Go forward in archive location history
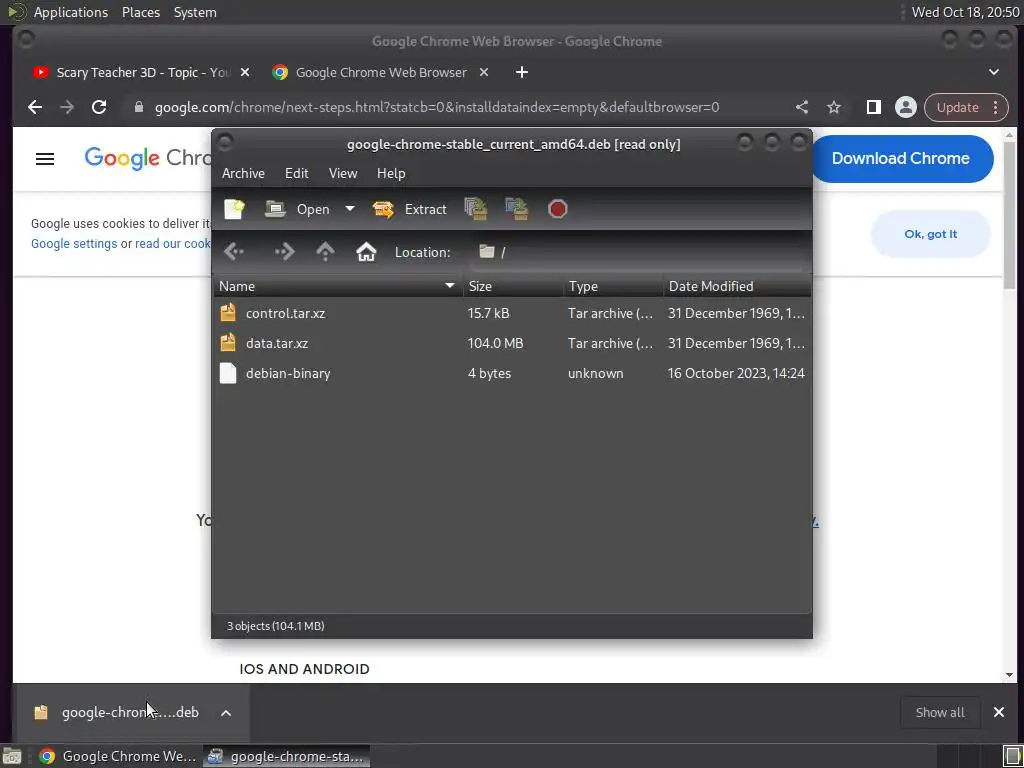The width and height of the screenshot is (1024, 768). [x=284, y=252]
